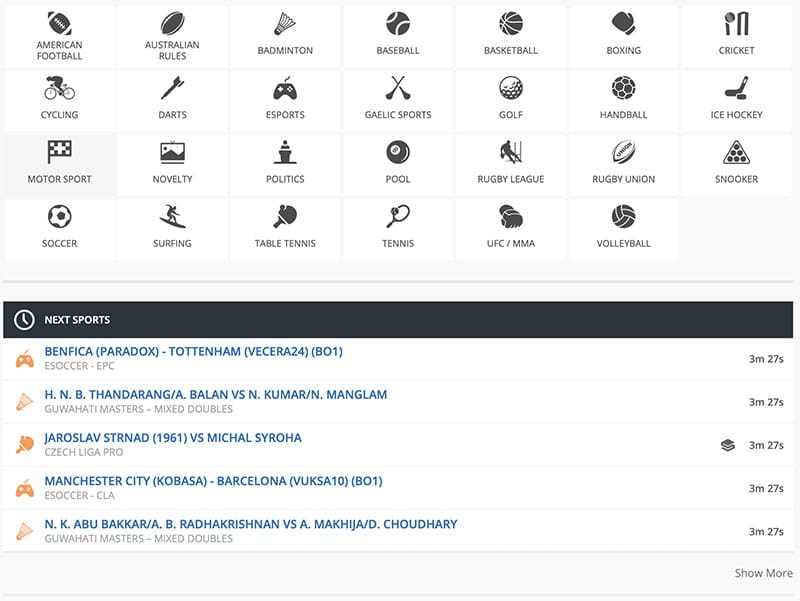This screenshot has height=601, width=800.
Task: Select the Table Tennis paddle tile icon
Action: [285, 216]
